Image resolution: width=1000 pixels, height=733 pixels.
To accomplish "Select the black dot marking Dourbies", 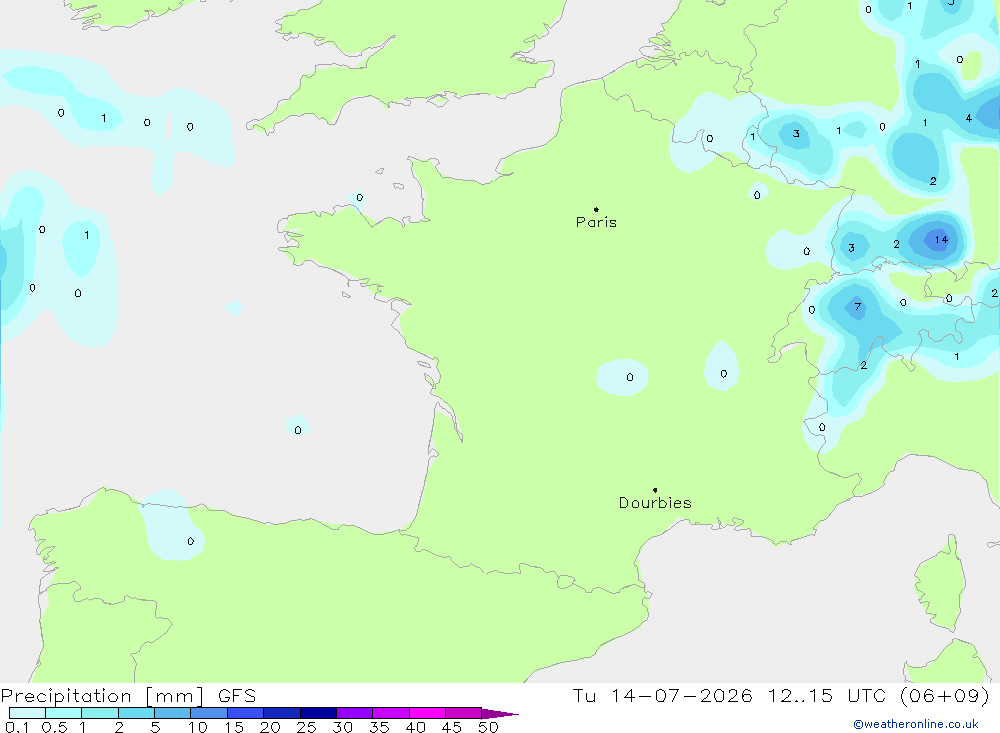I will (x=655, y=490).
